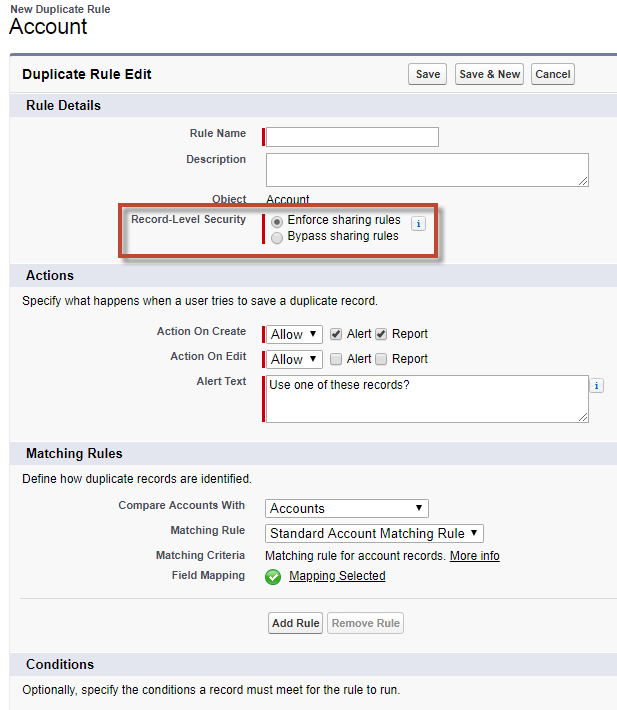The height and width of the screenshot is (710, 617).
Task: Open the Mapping Selected link
Action: point(337,576)
